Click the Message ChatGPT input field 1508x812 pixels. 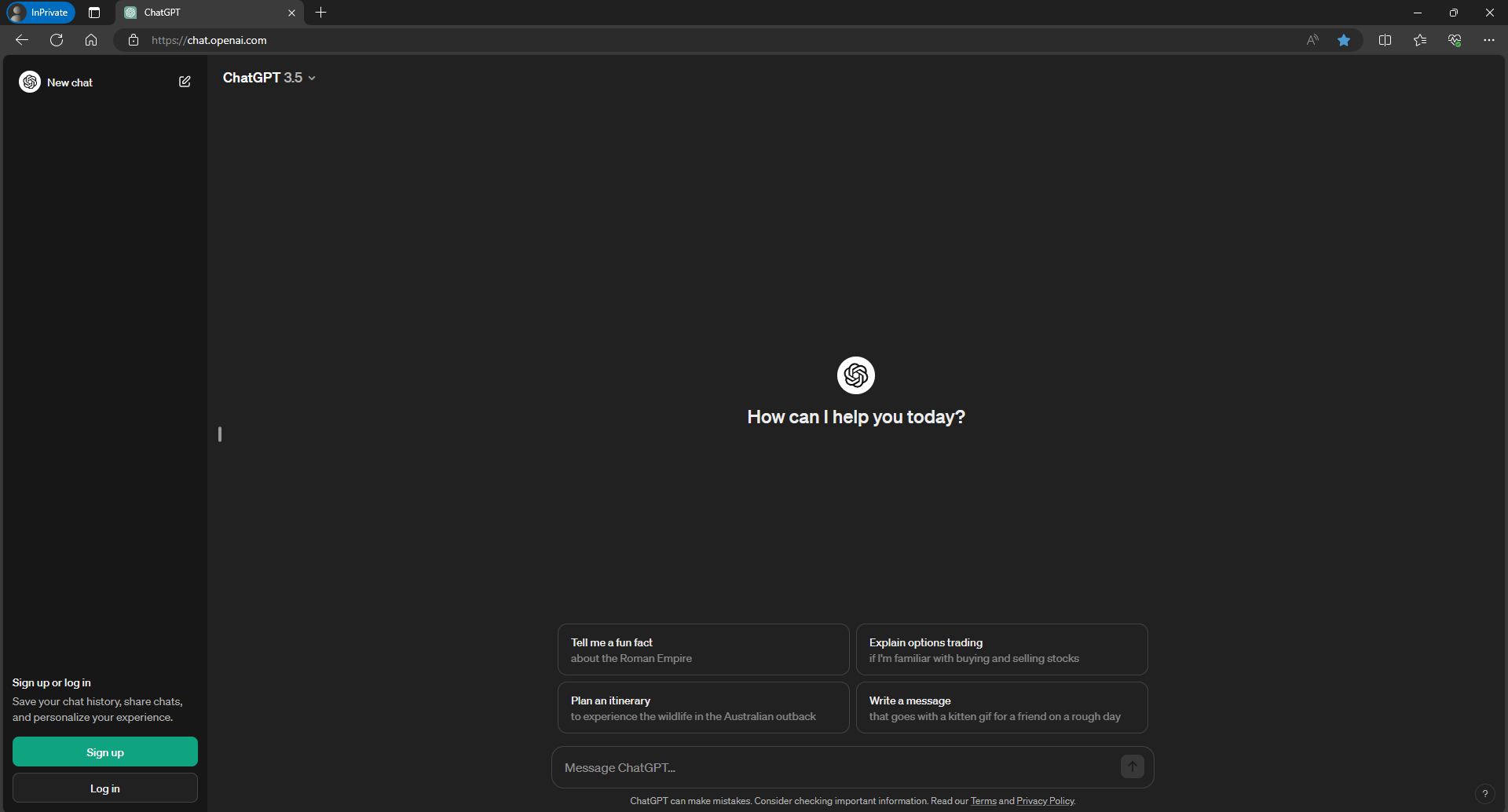pyautogui.click(x=836, y=767)
